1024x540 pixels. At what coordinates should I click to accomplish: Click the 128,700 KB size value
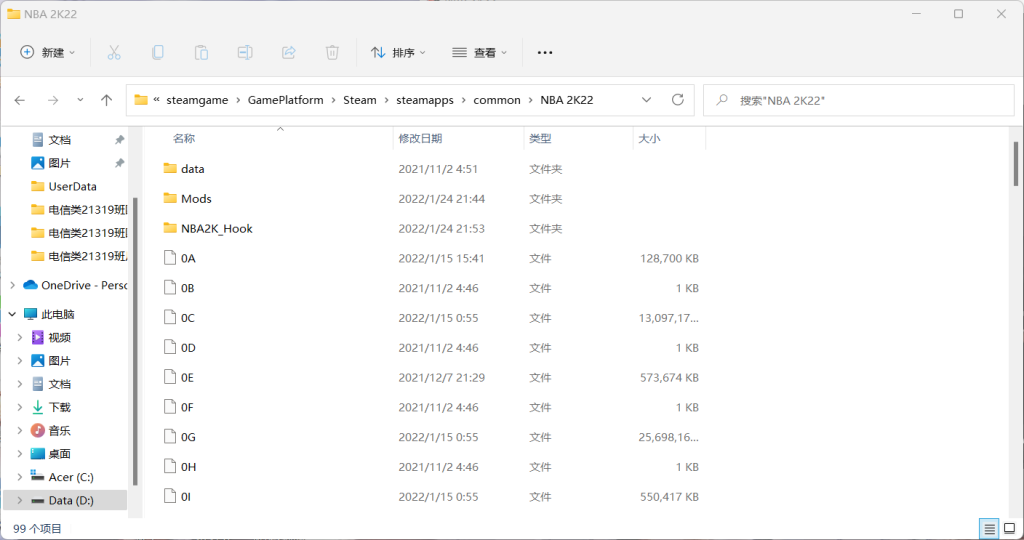click(669, 258)
